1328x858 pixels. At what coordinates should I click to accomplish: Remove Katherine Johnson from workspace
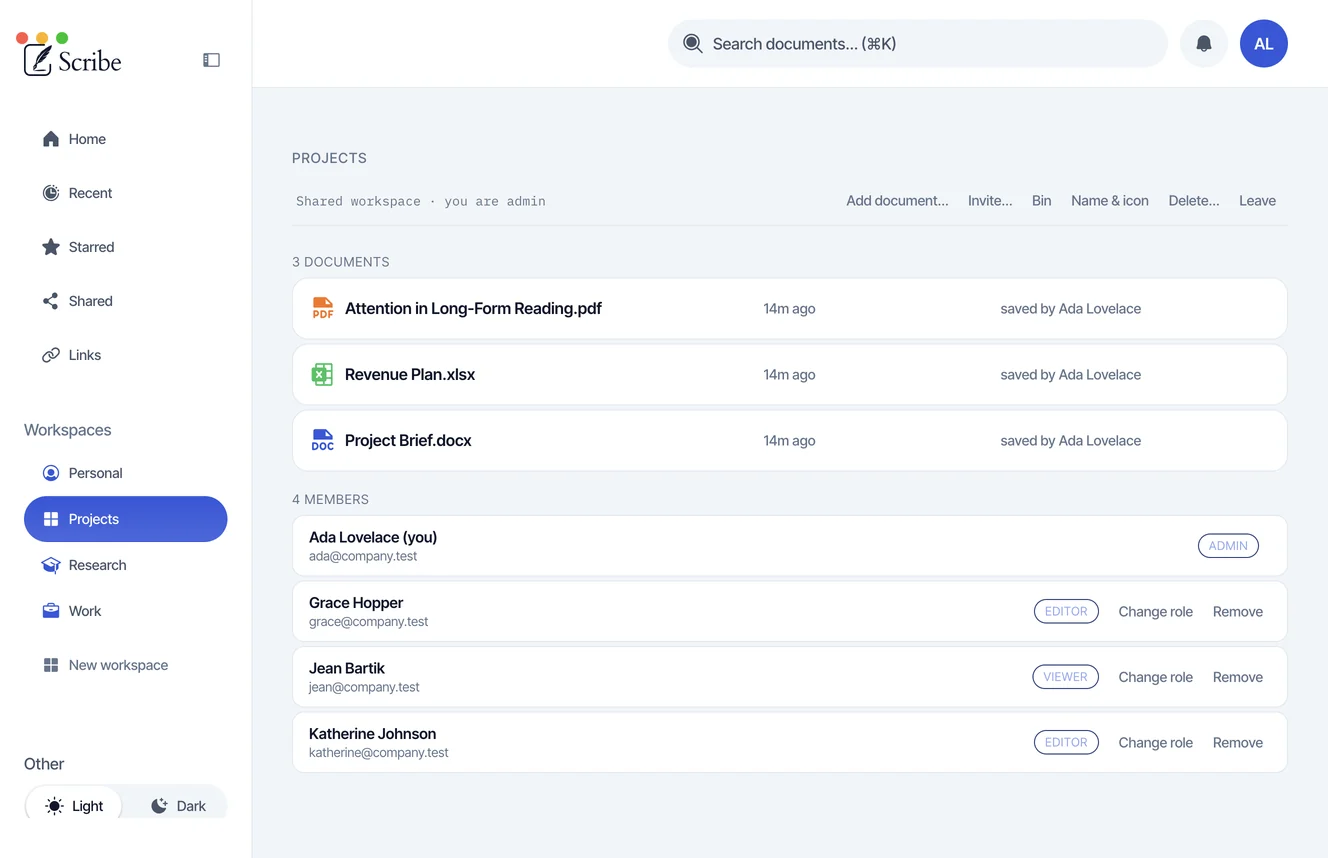click(x=1238, y=743)
